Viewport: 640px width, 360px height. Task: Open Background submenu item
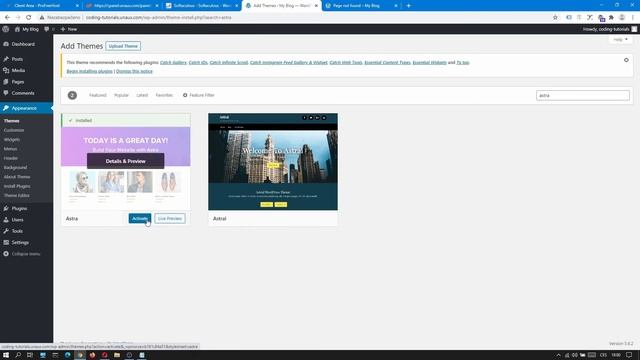click(15, 167)
